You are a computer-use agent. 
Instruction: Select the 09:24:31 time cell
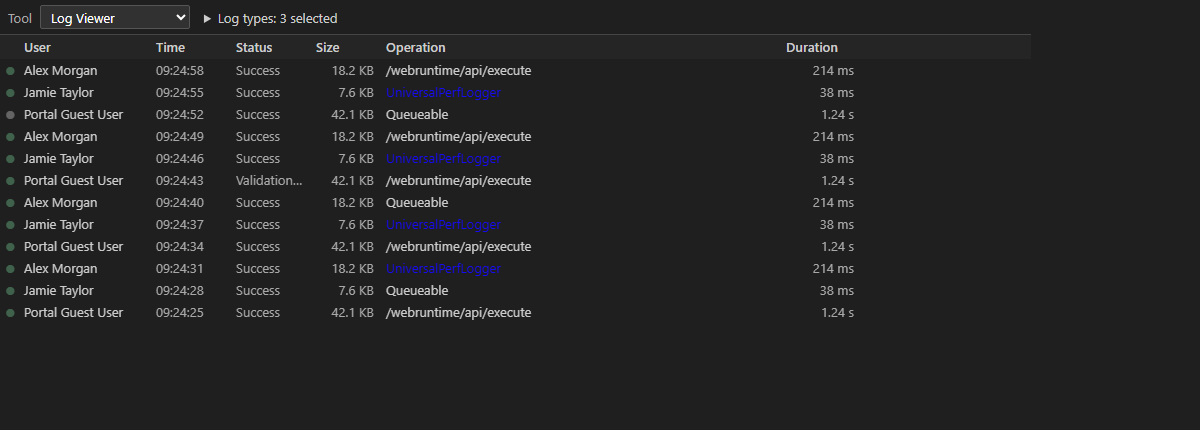click(180, 269)
